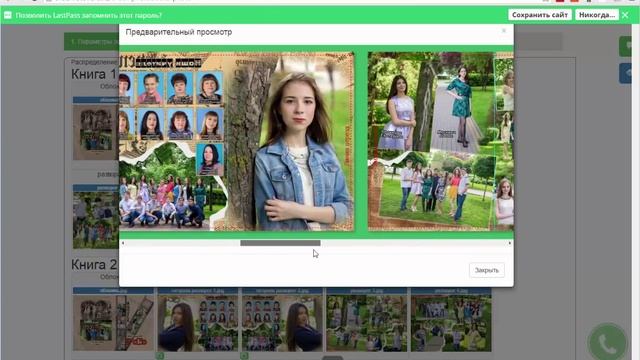Click the Сохранить сайт button in LastPass bar
Image resolution: width=640 pixels, height=360 pixels.
tap(540, 15)
